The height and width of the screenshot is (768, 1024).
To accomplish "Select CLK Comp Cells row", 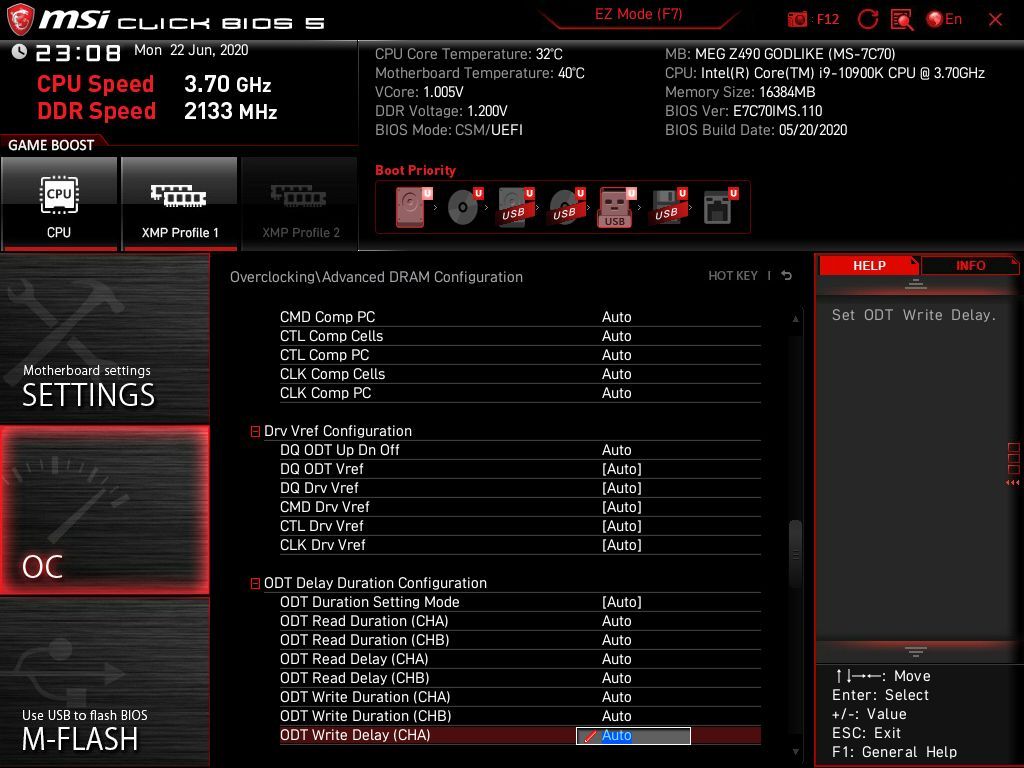I will tap(520, 374).
